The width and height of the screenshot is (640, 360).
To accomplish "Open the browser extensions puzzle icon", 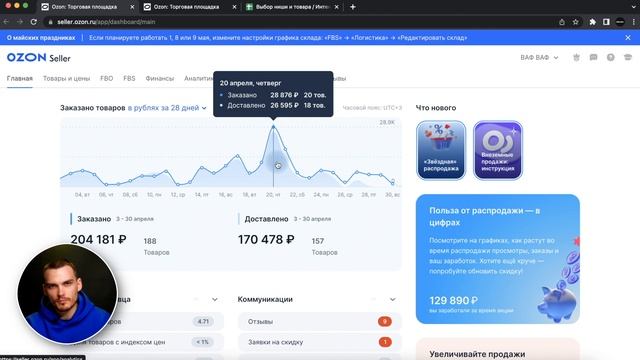I will pos(593,22).
